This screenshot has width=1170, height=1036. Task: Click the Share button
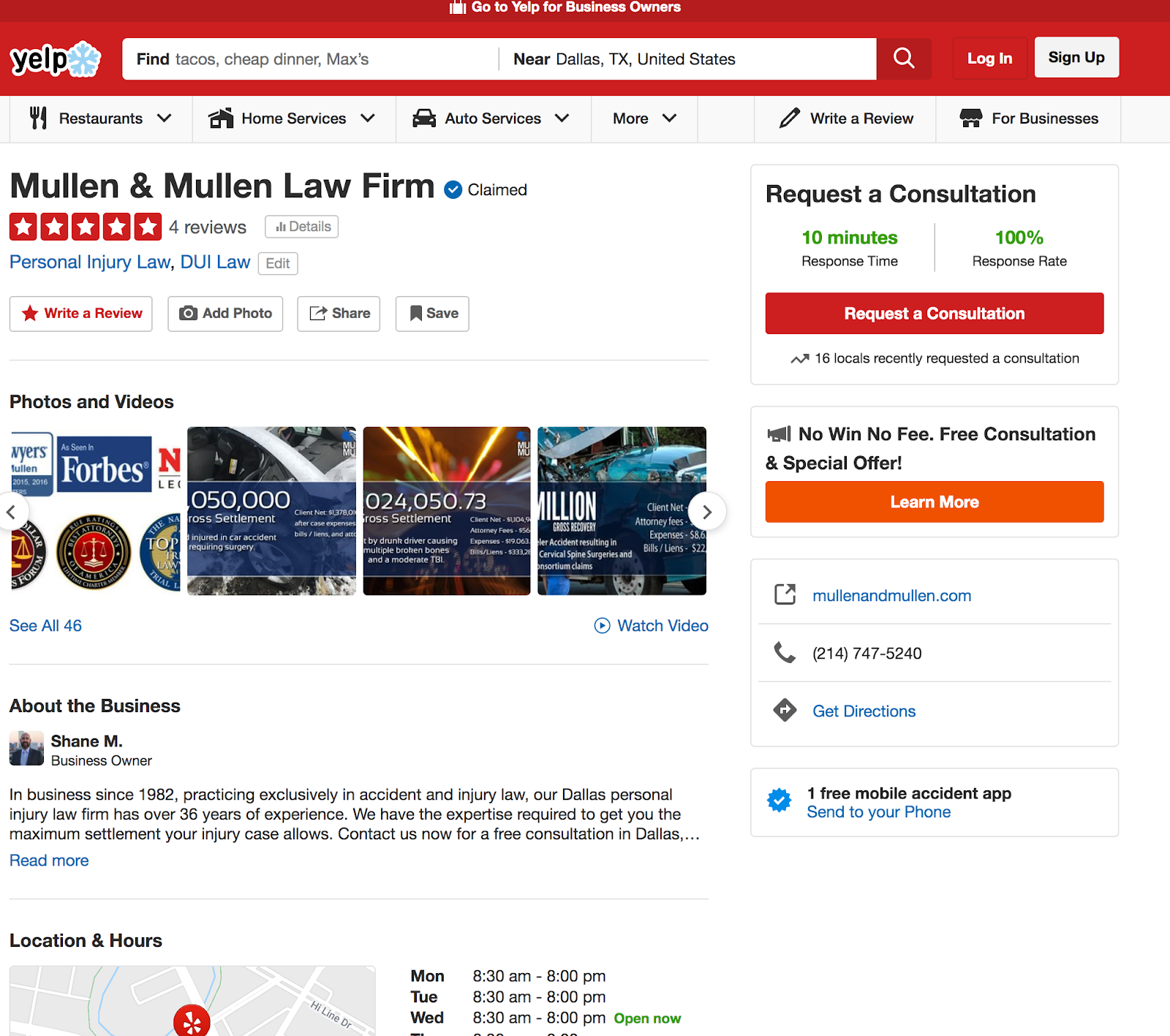(339, 314)
